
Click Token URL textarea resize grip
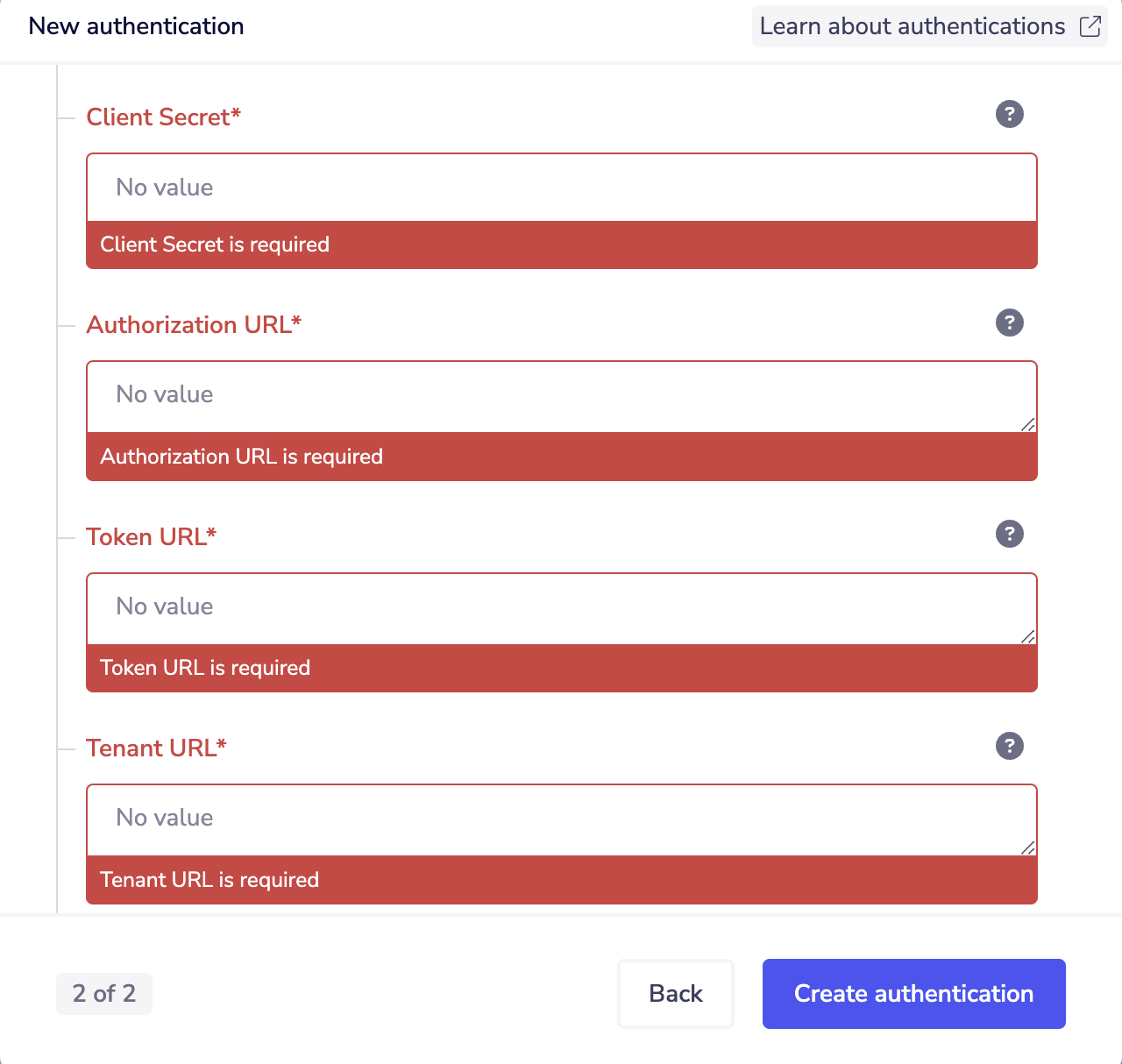(1028, 636)
